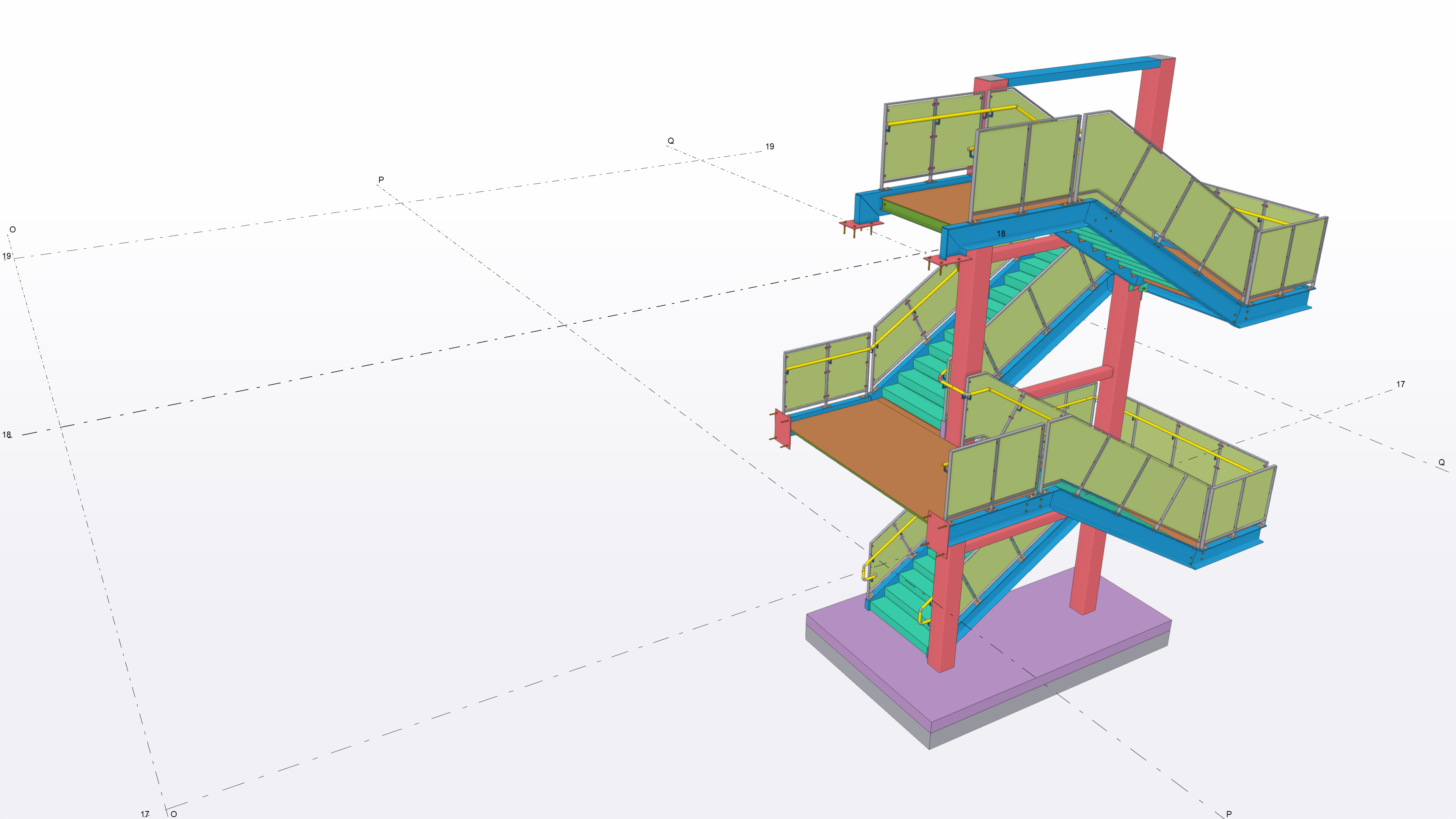The width and height of the screenshot is (1456, 819).
Task: Click the red end plate on the middle landing
Action: (x=783, y=428)
